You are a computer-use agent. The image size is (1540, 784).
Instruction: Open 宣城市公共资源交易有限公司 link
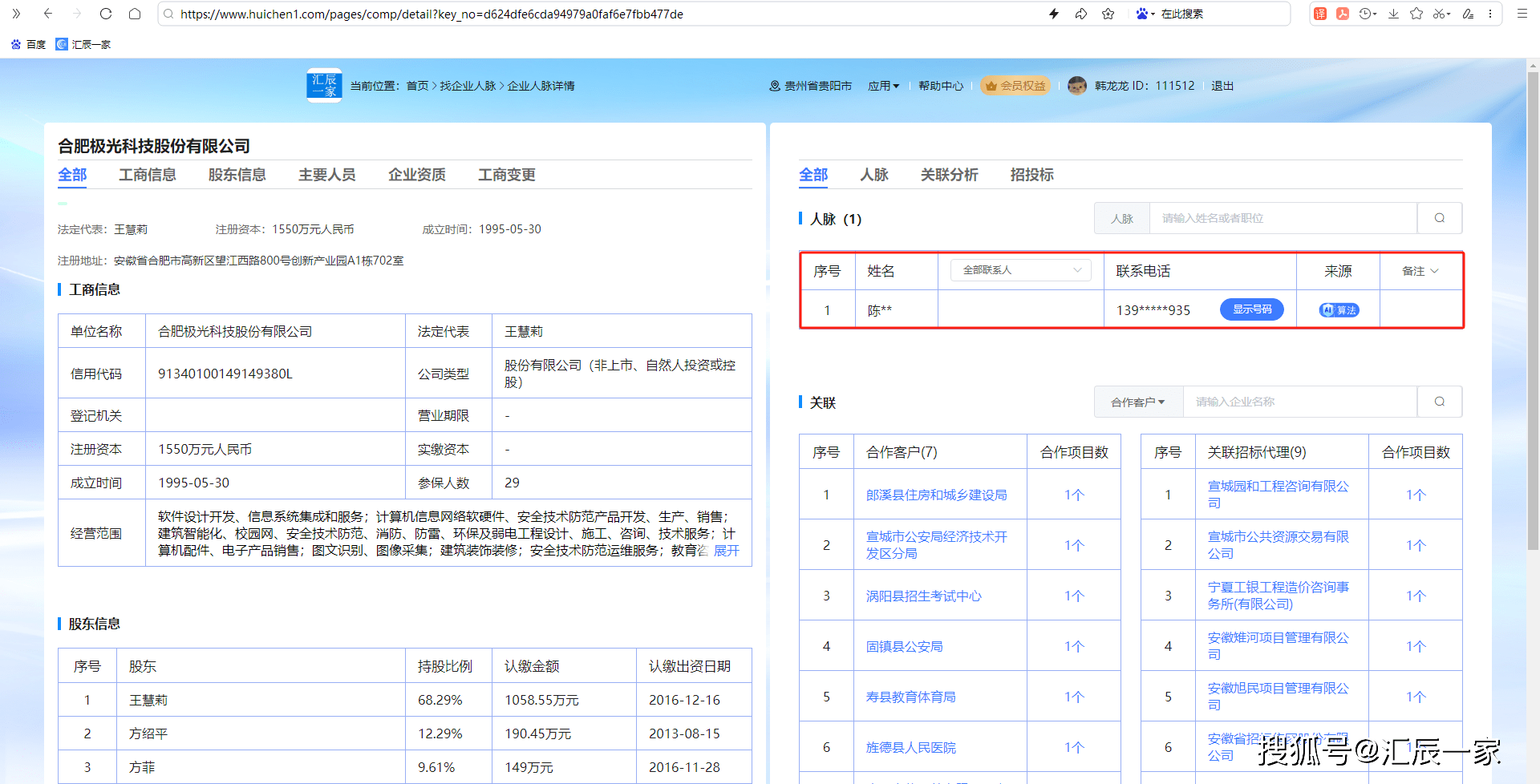click(x=1279, y=545)
